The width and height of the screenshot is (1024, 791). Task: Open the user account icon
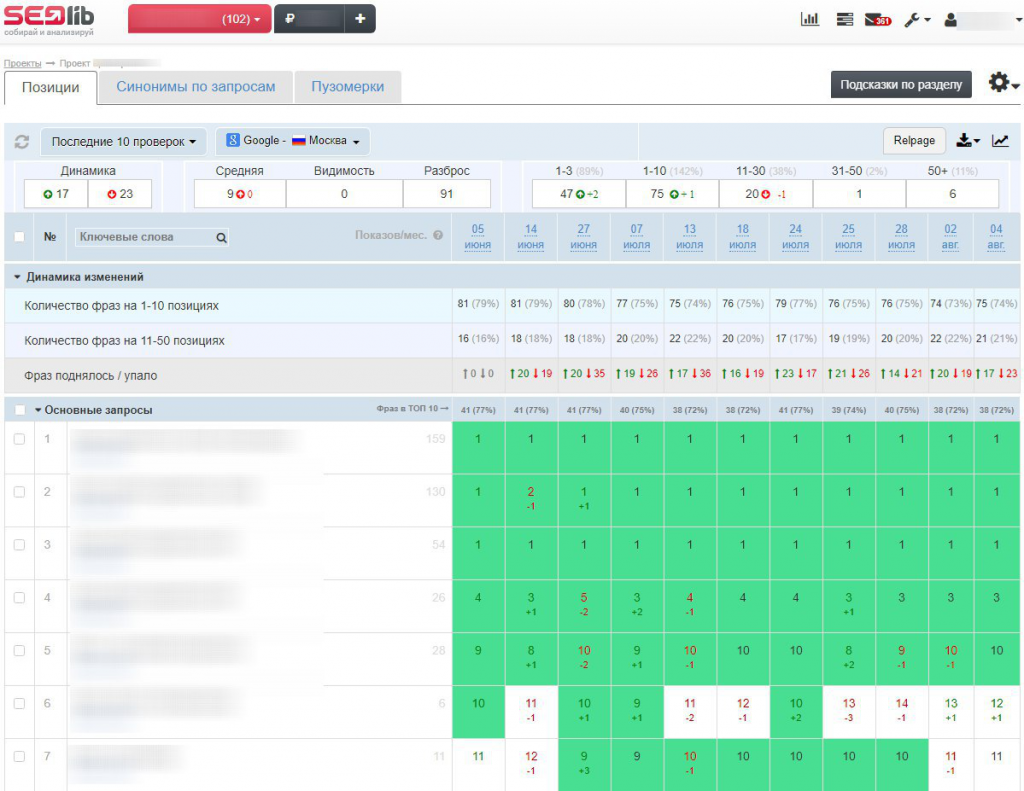[950, 20]
